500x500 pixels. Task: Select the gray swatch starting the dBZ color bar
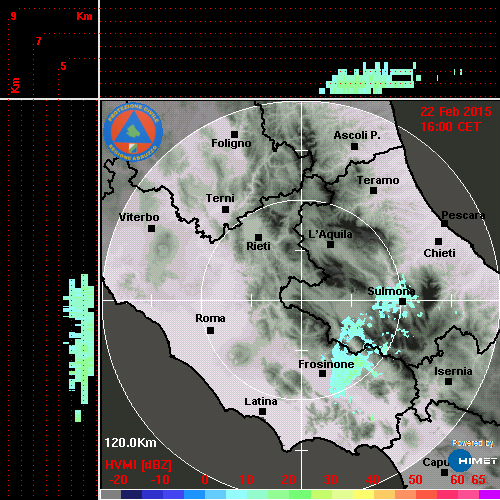click(111, 494)
